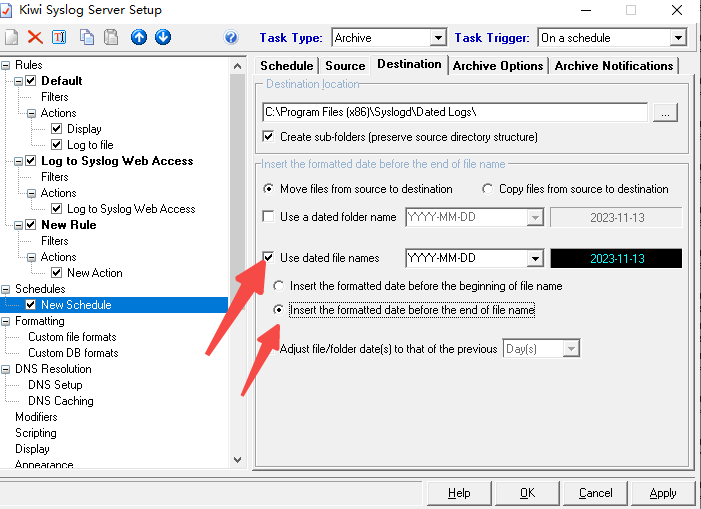Click the Move Down arrow icon
The image size is (701, 509).
pyautogui.click(x=163, y=37)
